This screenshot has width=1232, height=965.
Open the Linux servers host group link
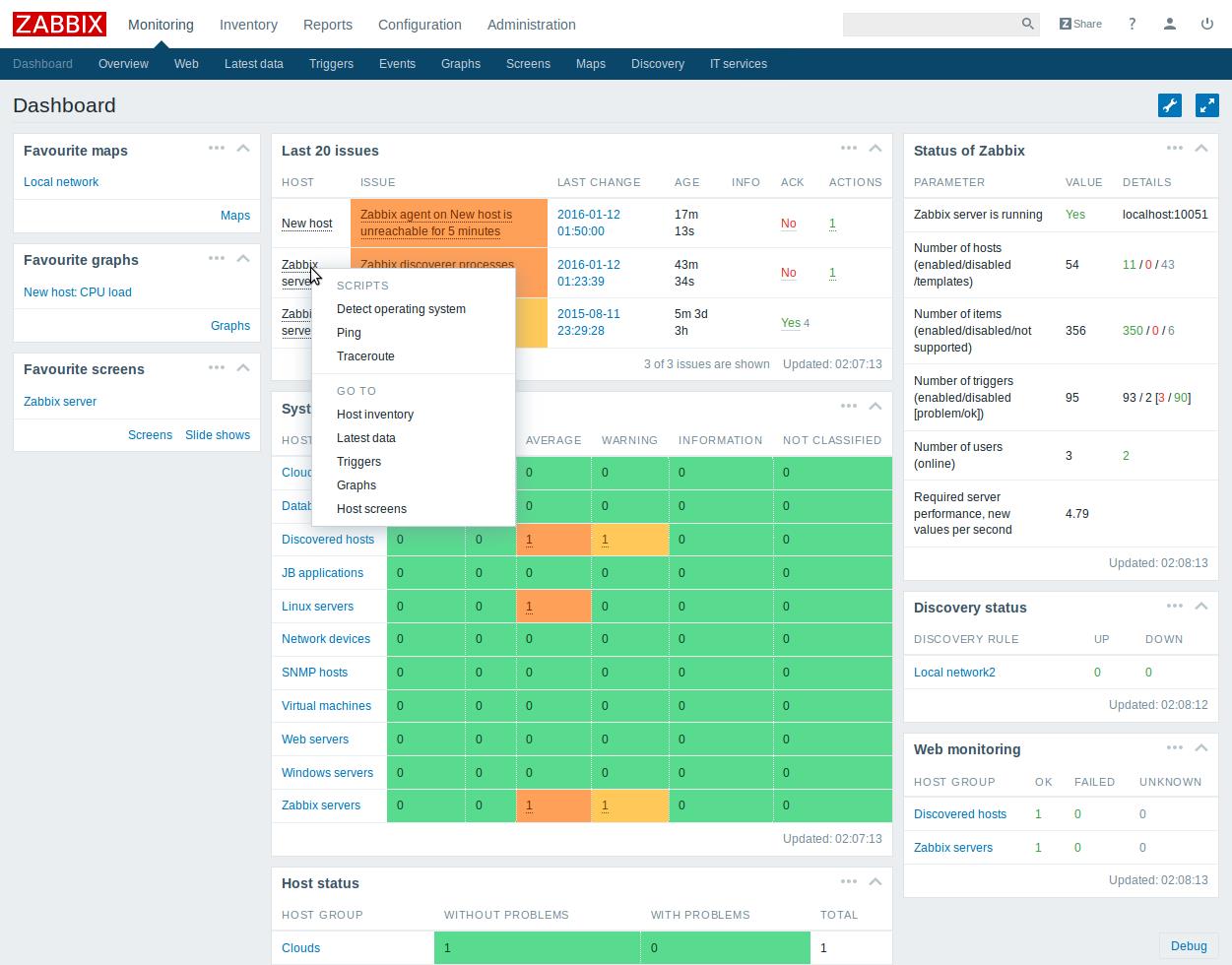click(317, 607)
